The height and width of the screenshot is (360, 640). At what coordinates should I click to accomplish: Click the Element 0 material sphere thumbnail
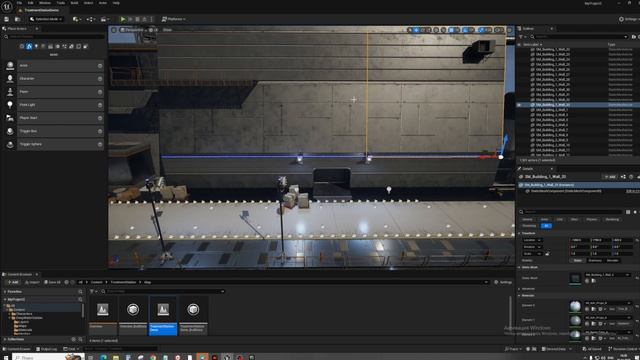click(x=575, y=306)
